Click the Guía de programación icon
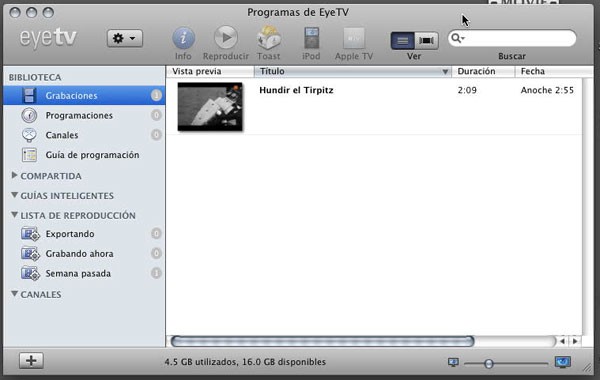Screen dimensions: 600x380 pos(29,155)
